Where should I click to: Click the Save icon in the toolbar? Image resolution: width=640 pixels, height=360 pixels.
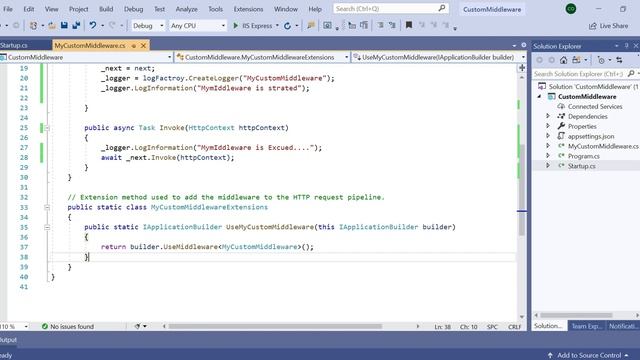64,25
